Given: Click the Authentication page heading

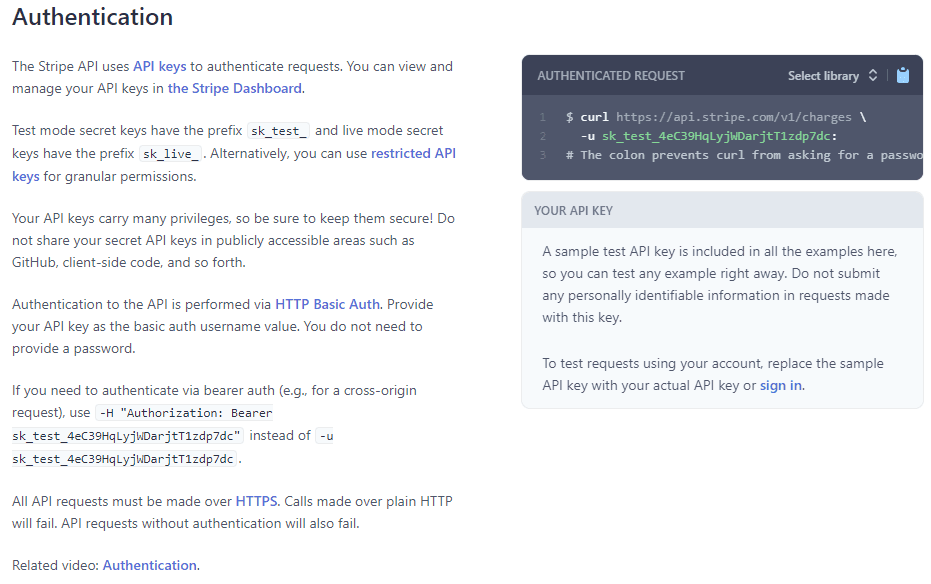Looking at the screenshot, I should (x=92, y=17).
